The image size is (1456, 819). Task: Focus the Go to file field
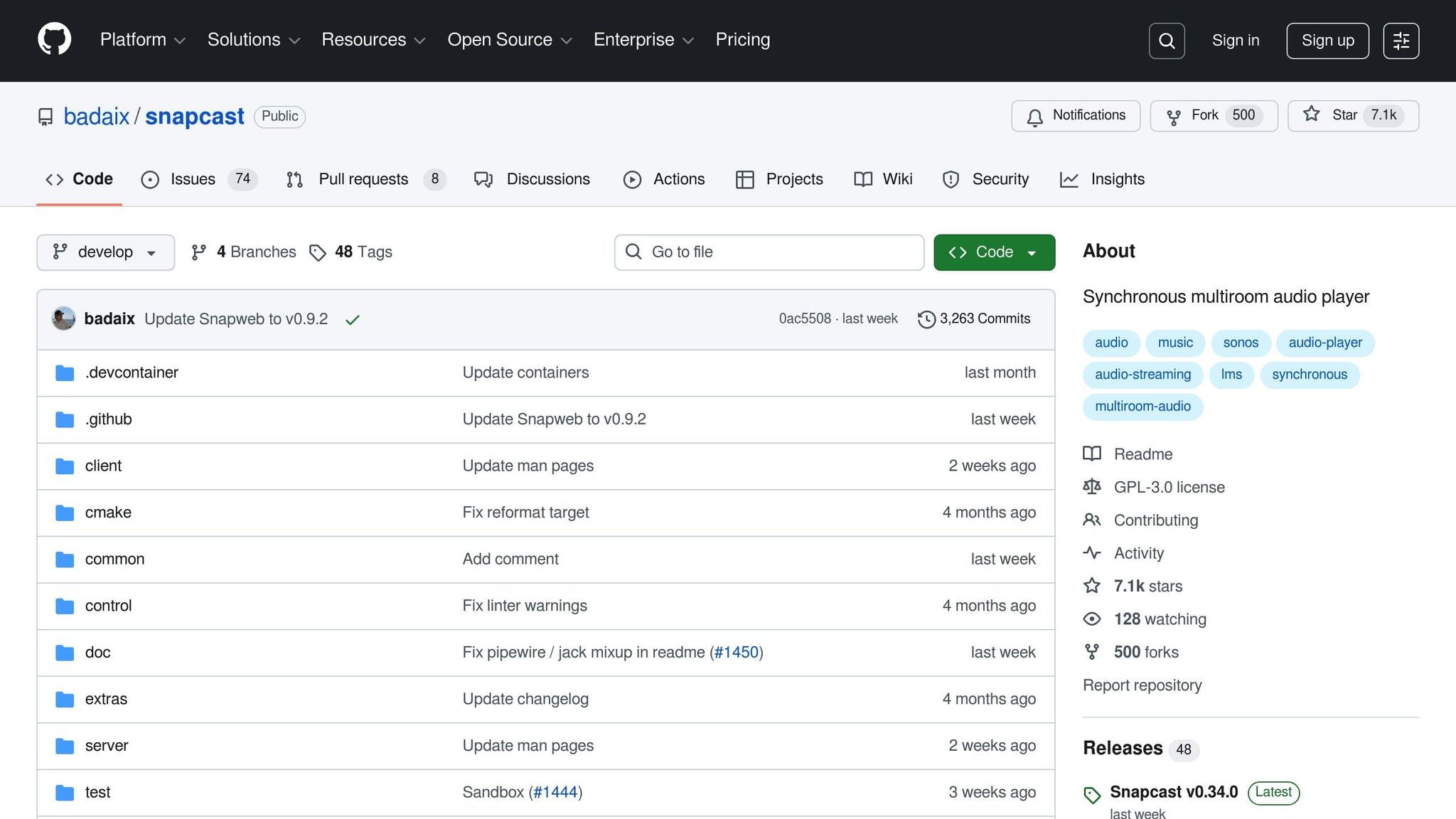[769, 252]
